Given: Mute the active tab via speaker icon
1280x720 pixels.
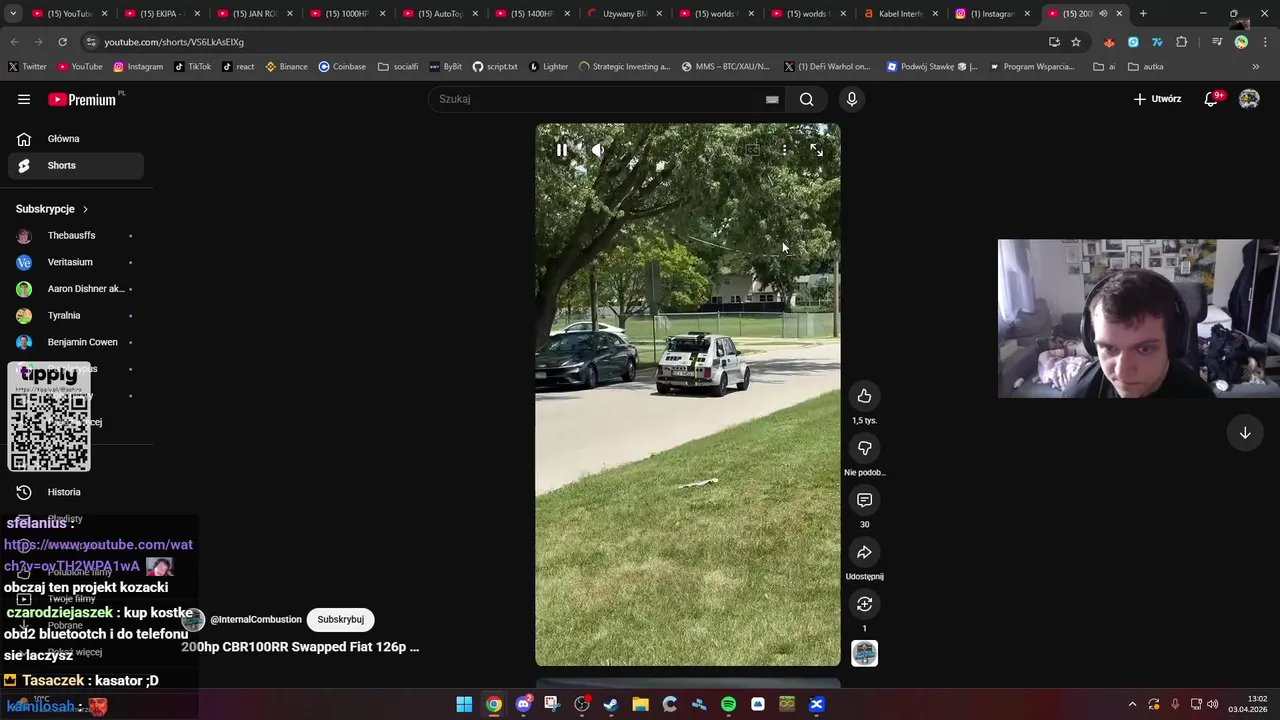Looking at the screenshot, I should pos(1103,14).
